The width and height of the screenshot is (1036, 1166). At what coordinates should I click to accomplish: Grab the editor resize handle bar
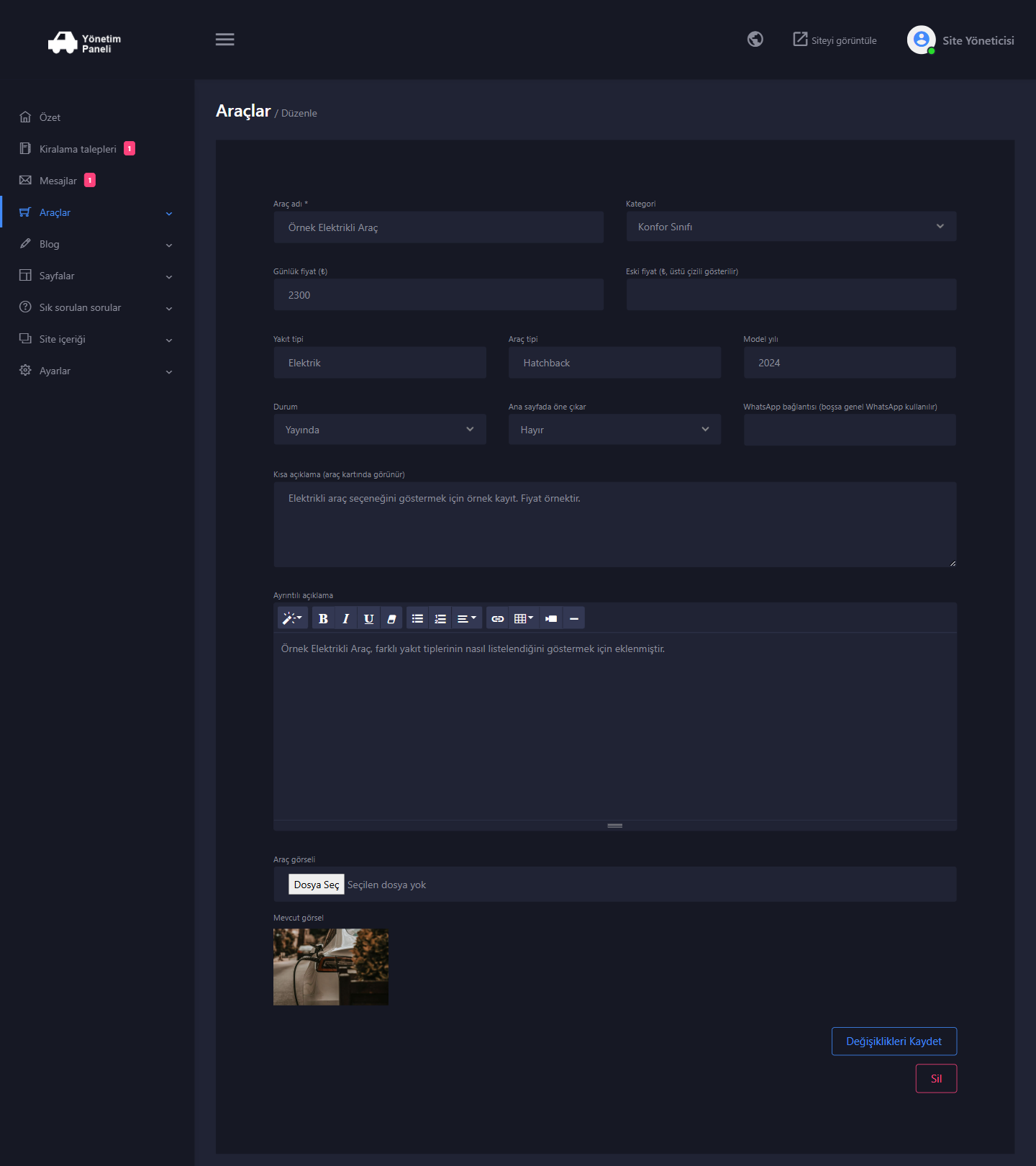(615, 826)
